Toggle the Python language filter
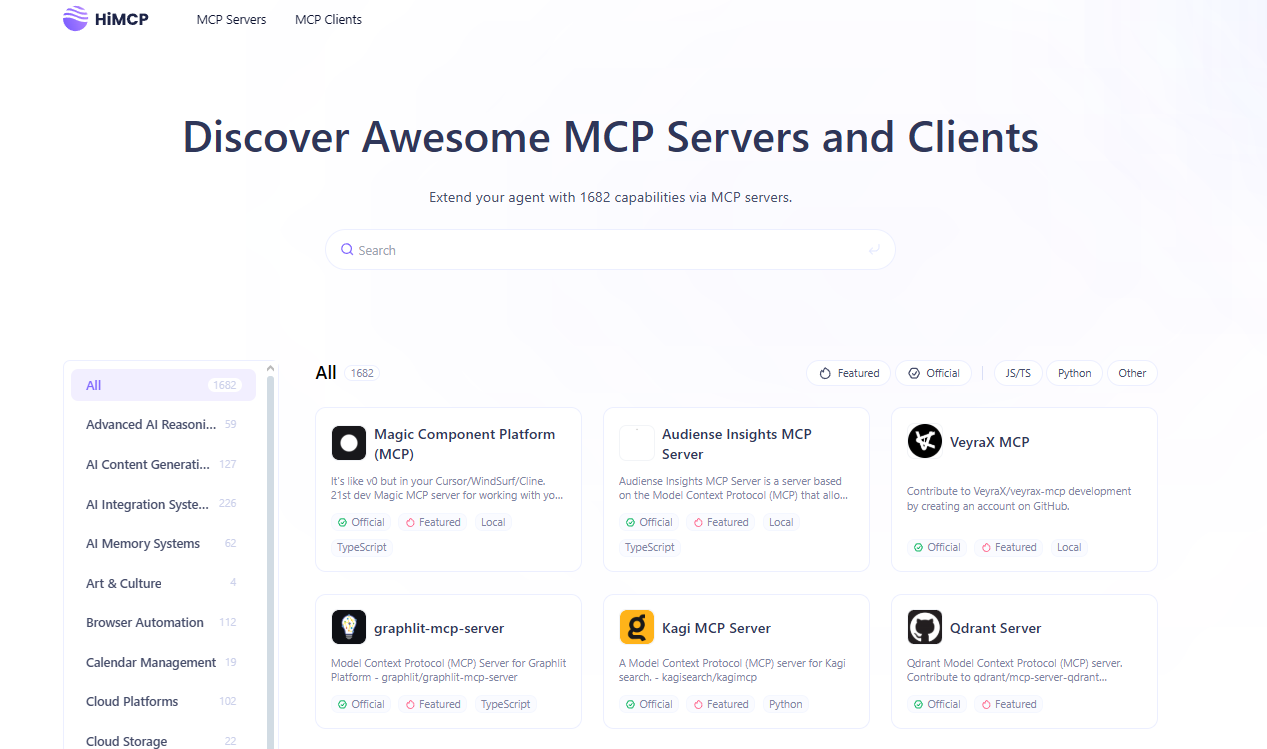 [x=1075, y=373]
